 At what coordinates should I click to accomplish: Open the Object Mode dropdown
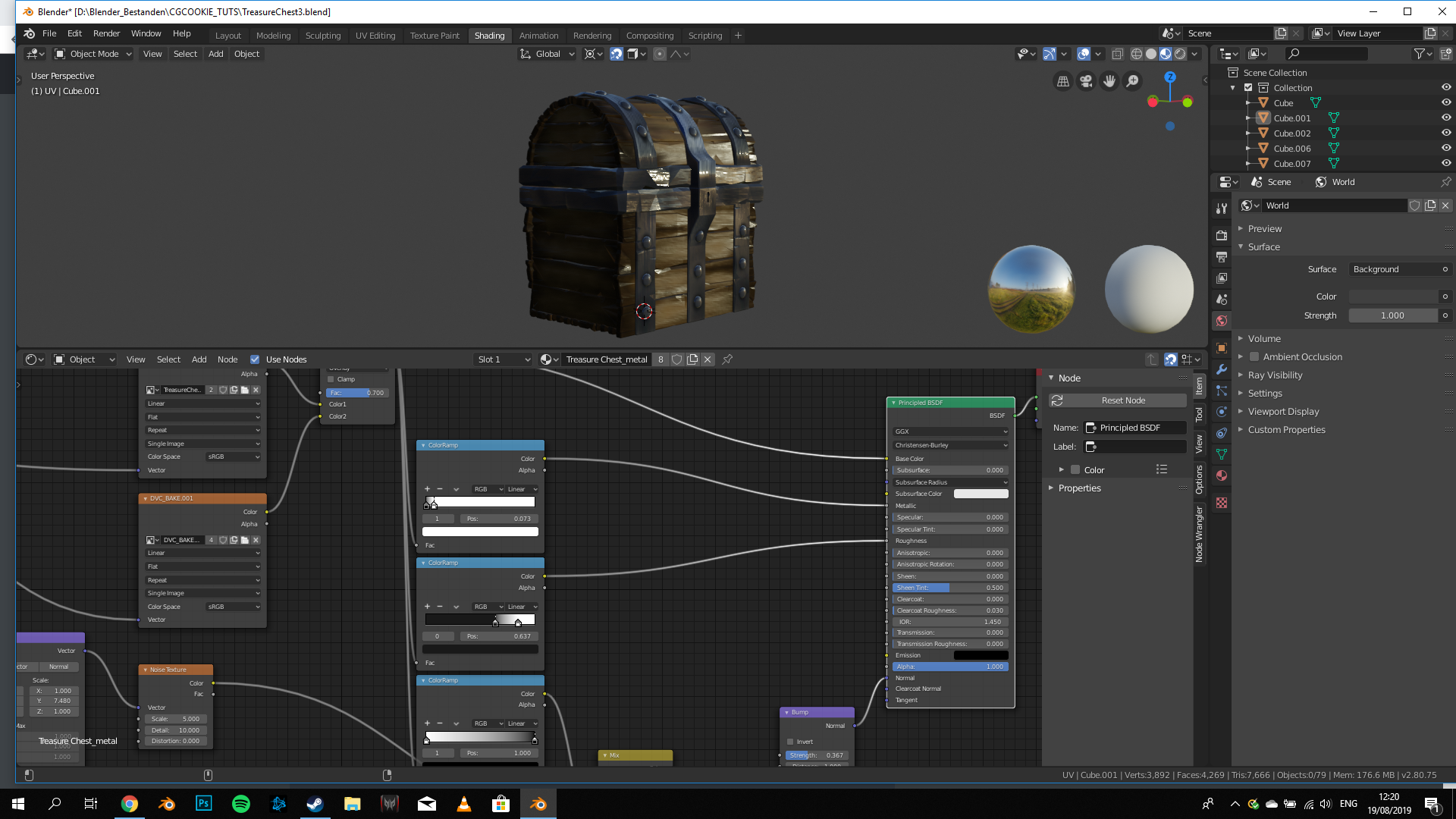point(93,54)
